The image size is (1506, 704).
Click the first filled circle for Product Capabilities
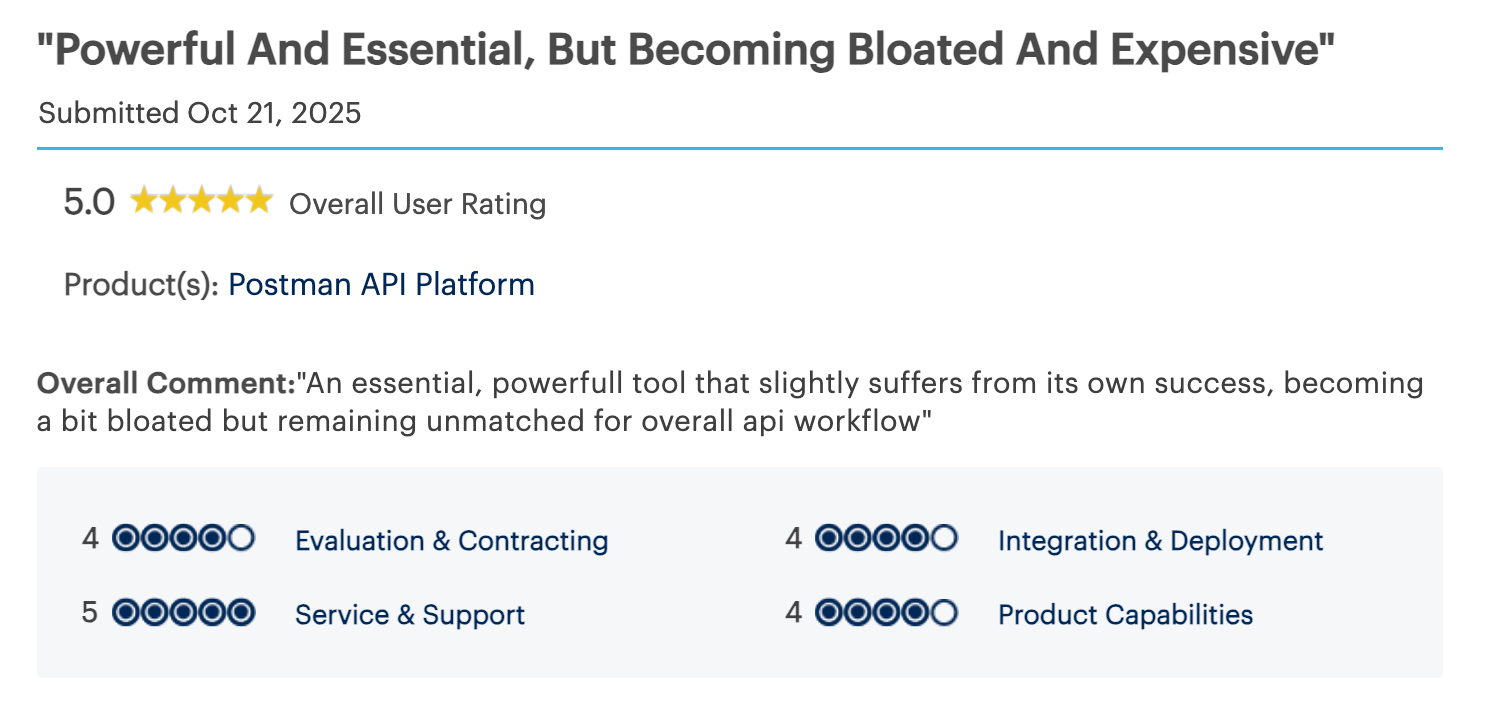(828, 612)
